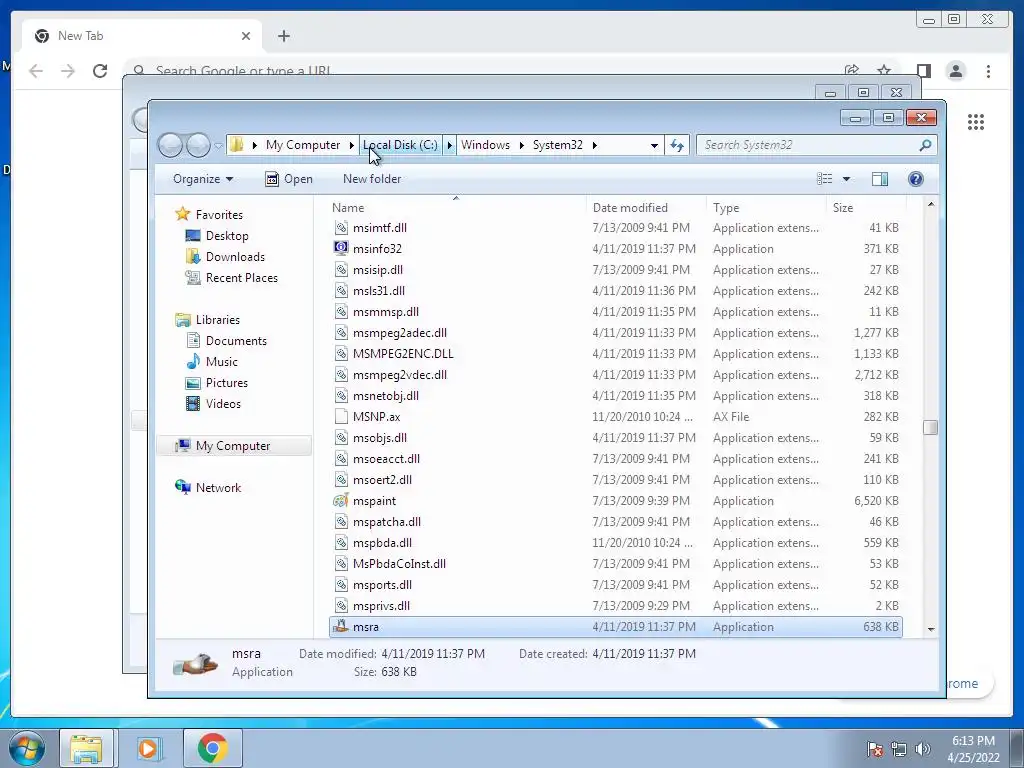Click the Downloads folder icon in sidebar
The width and height of the screenshot is (1024, 768).
pos(193,256)
